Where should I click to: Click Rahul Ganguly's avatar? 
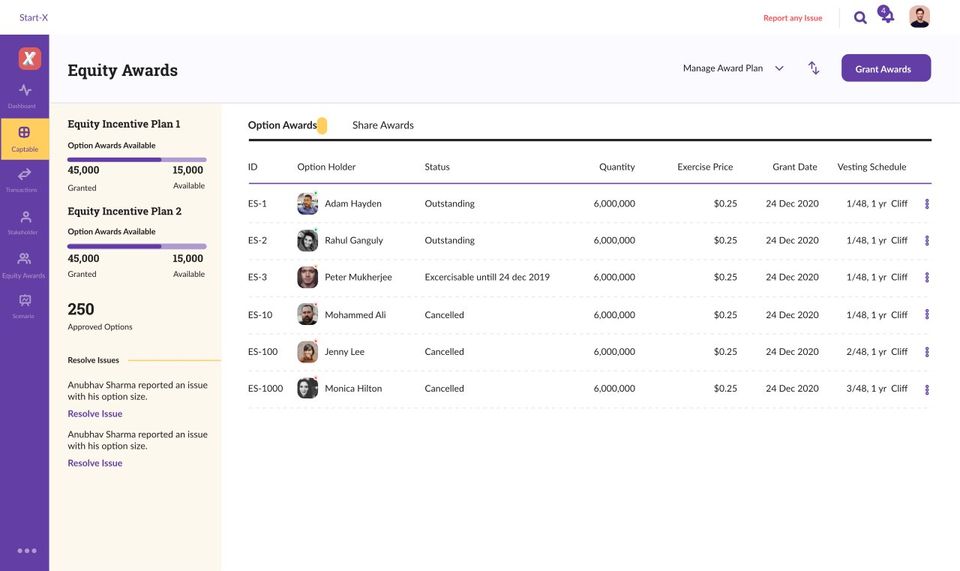pos(307,241)
